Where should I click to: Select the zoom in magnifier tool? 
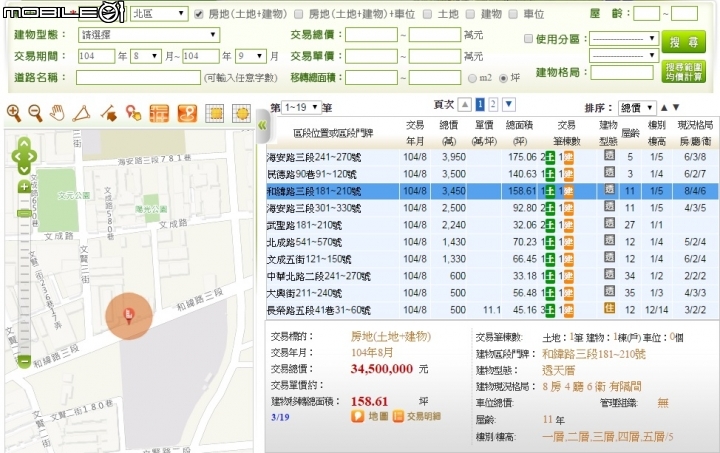[x=14, y=113]
